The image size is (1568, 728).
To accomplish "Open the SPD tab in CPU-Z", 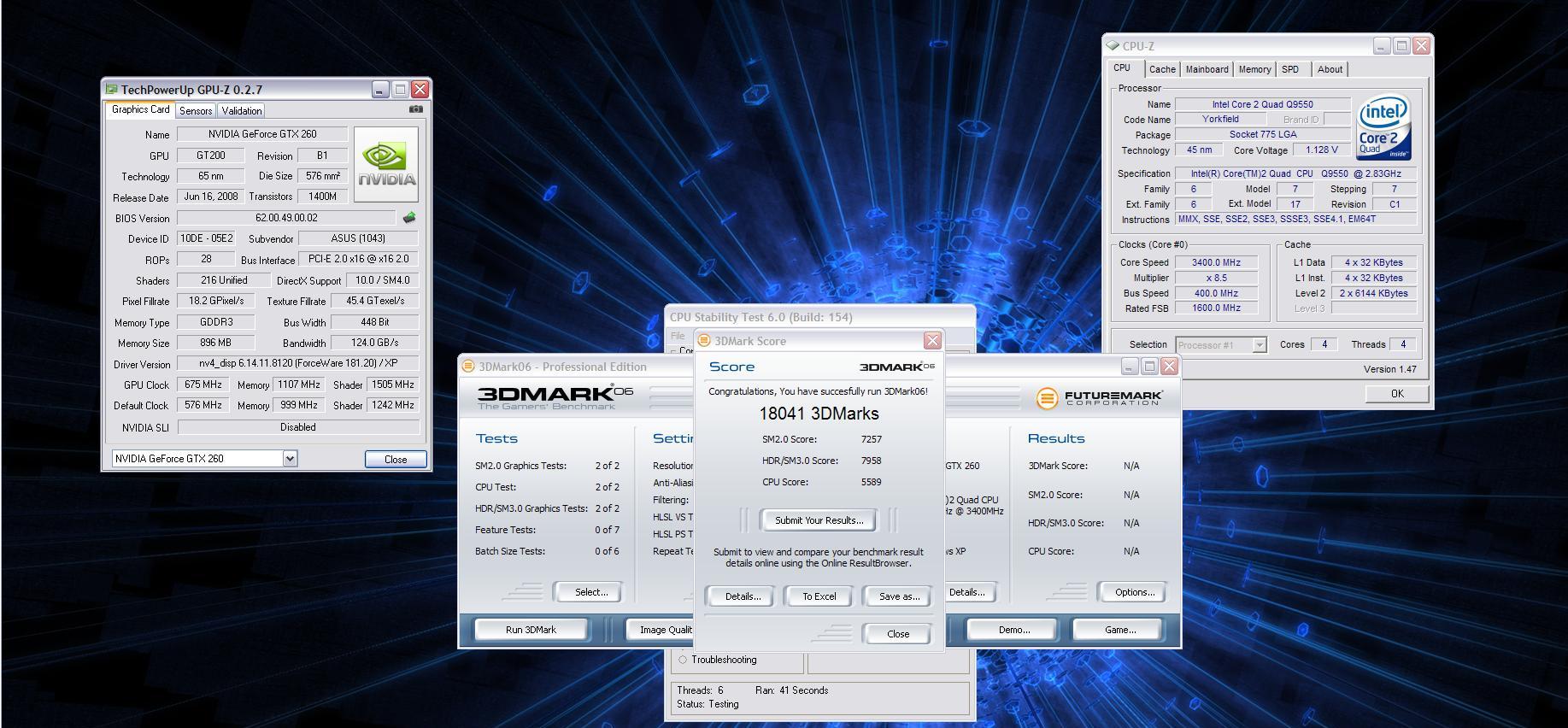I will (1290, 69).
